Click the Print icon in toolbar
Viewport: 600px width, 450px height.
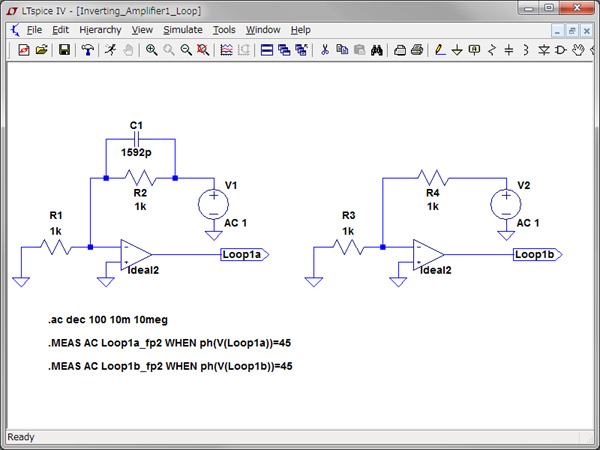pos(416,50)
